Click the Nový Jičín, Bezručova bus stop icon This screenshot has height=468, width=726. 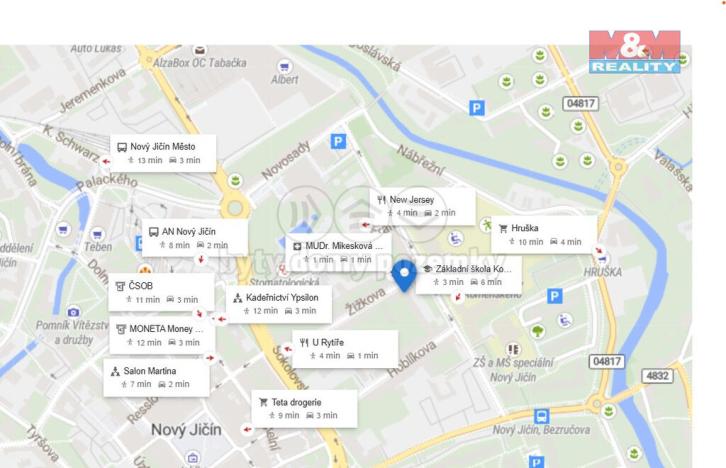coord(541,417)
